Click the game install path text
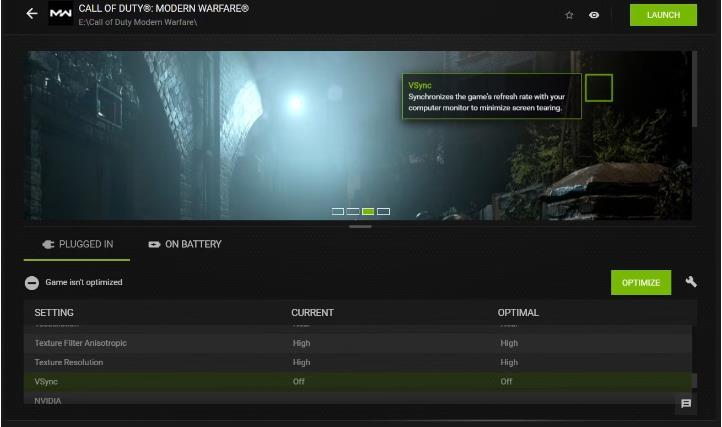Viewport: 722px width, 427px height. [137, 22]
